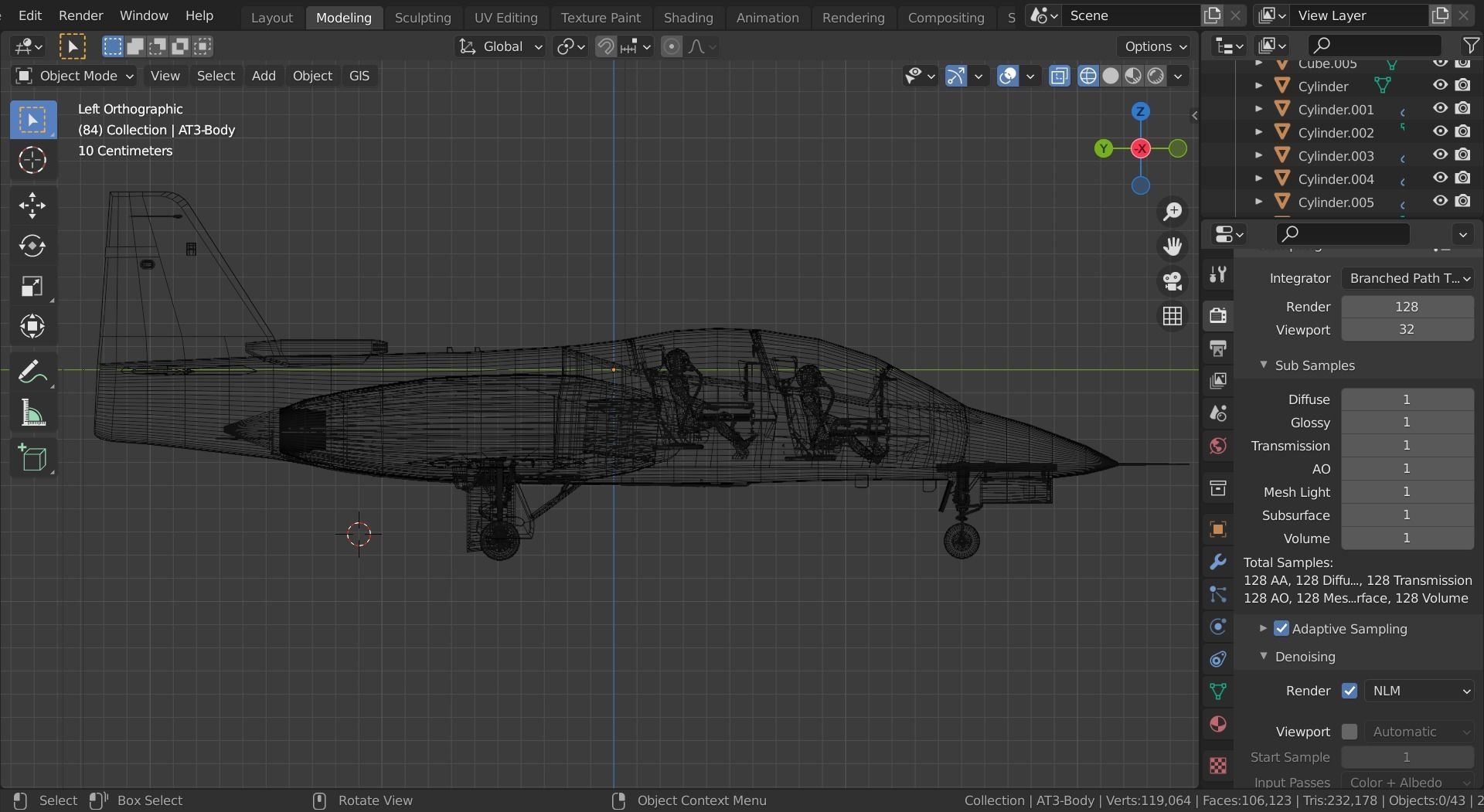Switch perspective/orthographic grid icon
The height and width of the screenshot is (812, 1484).
[1173, 316]
